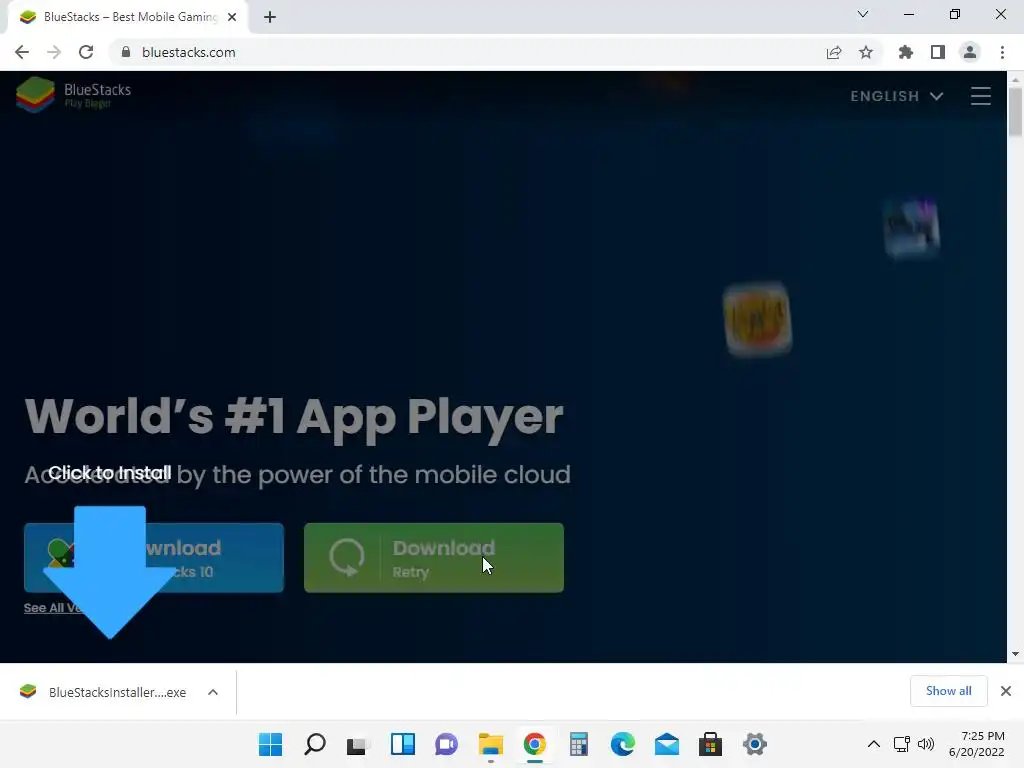Share this page icon in address bar

pyautogui.click(x=834, y=52)
